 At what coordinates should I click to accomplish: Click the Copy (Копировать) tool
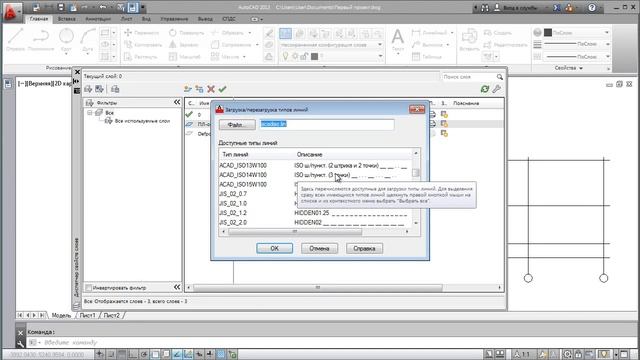tap(143, 44)
